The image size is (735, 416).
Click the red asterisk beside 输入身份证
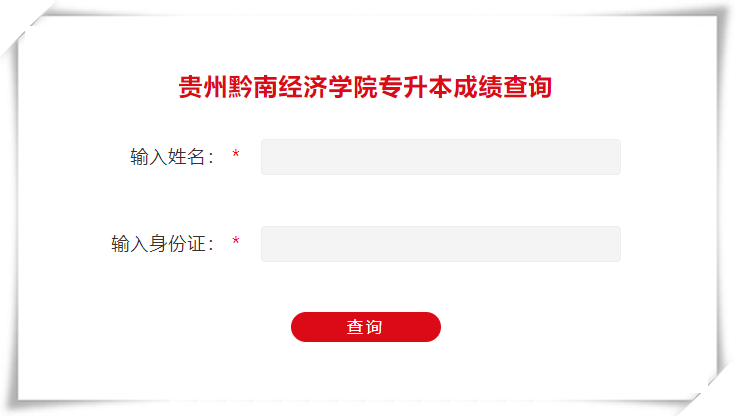pos(236,244)
